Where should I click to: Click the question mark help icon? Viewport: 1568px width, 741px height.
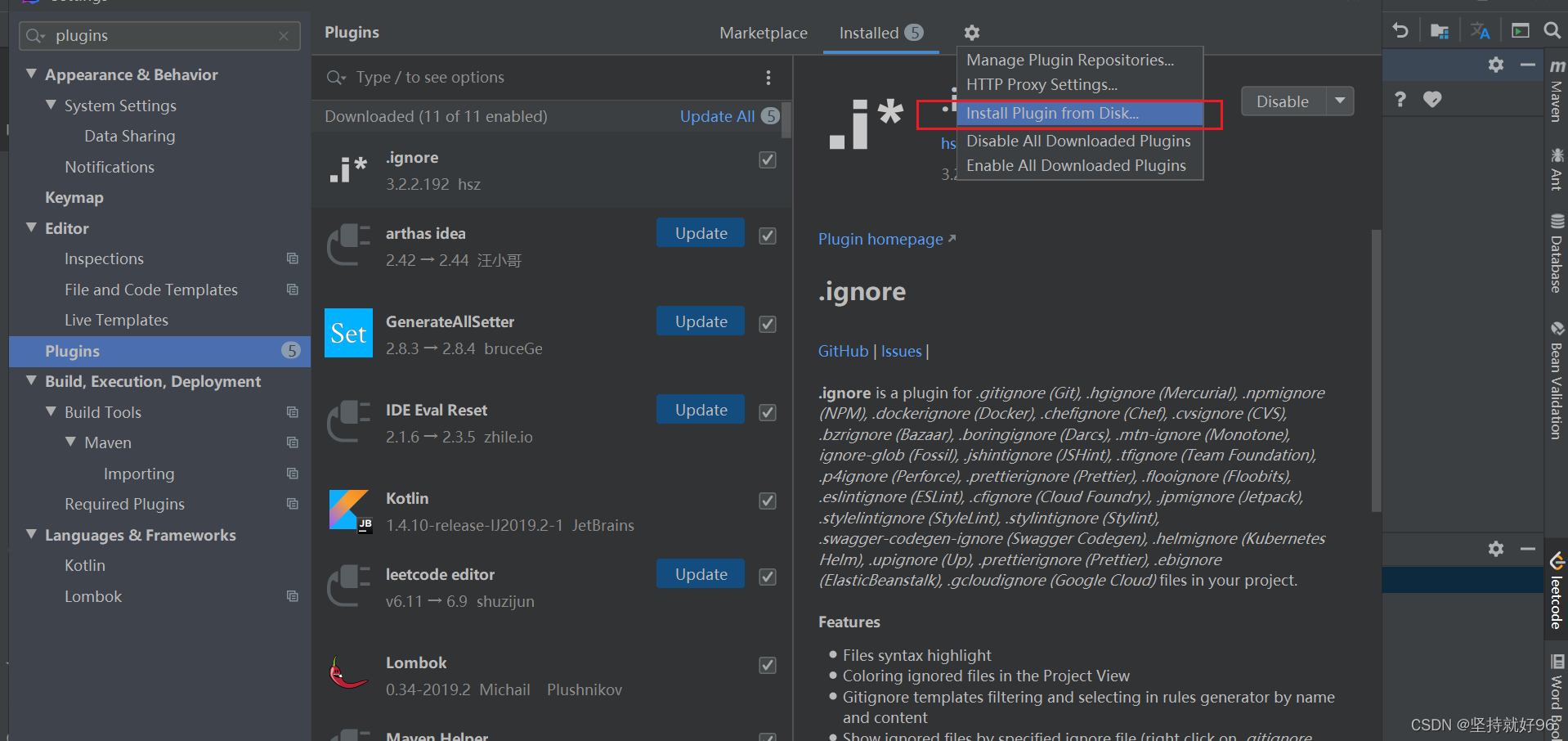tap(1400, 99)
